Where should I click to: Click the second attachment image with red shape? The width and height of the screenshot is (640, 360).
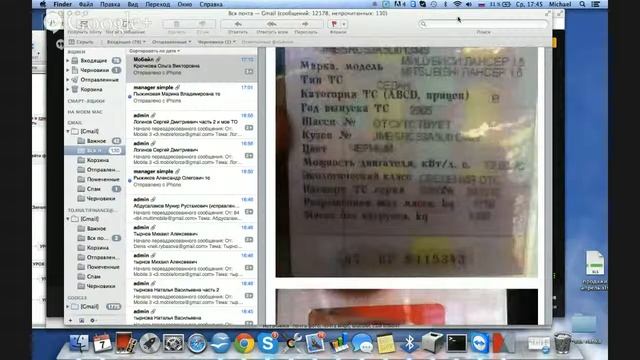(x=407, y=307)
